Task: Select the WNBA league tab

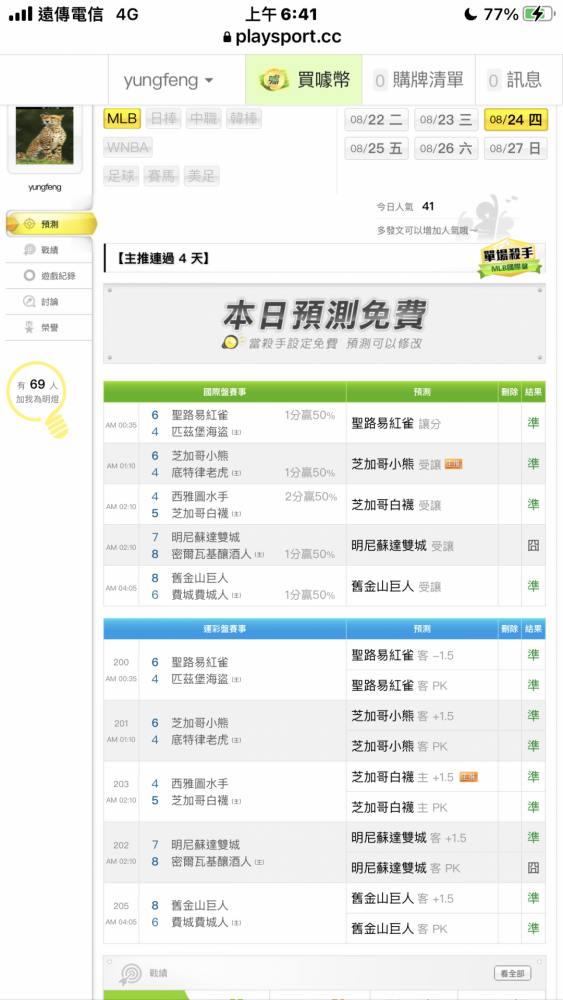Action: [x=128, y=148]
